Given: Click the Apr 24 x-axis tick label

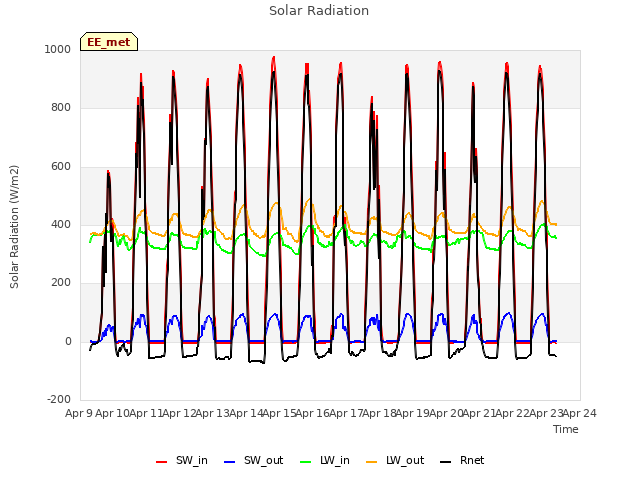Looking at the screenshot, I should [580, 413].
